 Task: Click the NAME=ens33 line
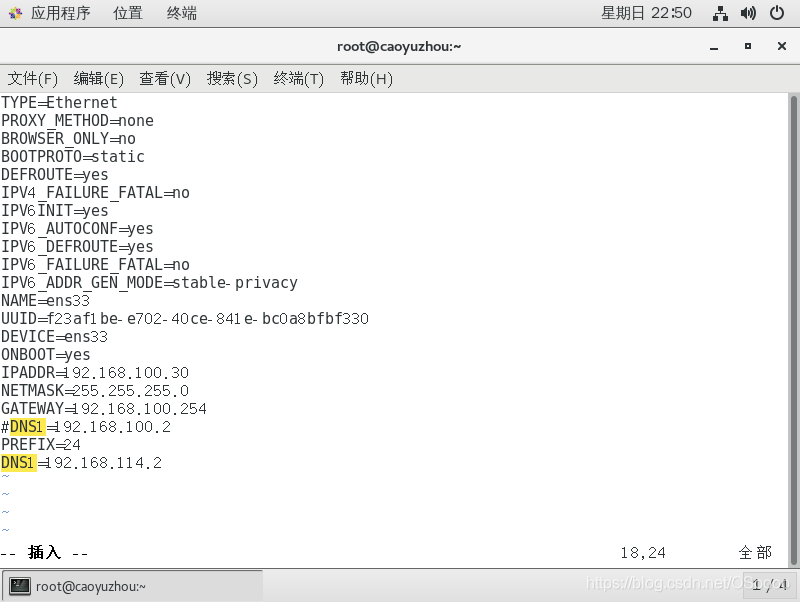(x=45, y=300)
